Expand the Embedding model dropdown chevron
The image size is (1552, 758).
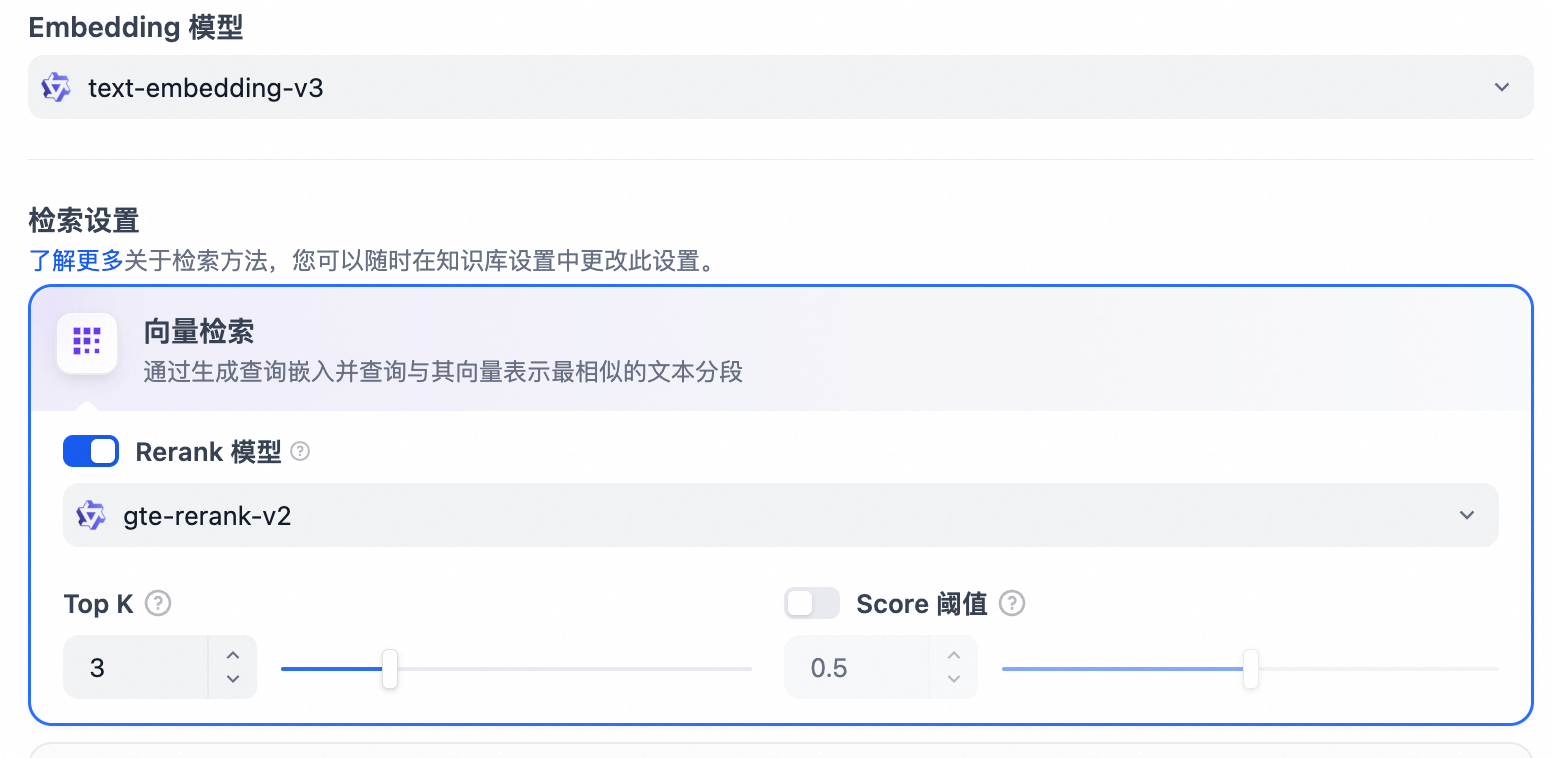point(1501,88)
